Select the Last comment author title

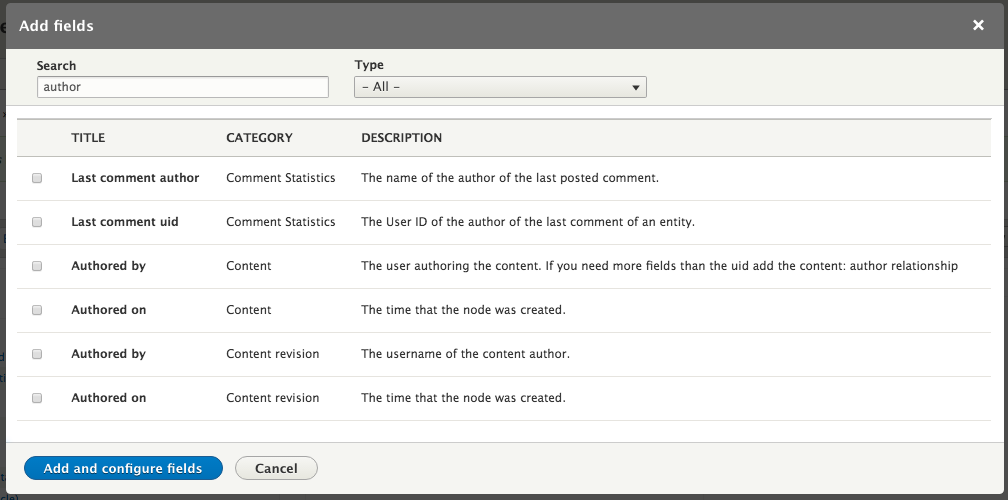tap(135, 178)
